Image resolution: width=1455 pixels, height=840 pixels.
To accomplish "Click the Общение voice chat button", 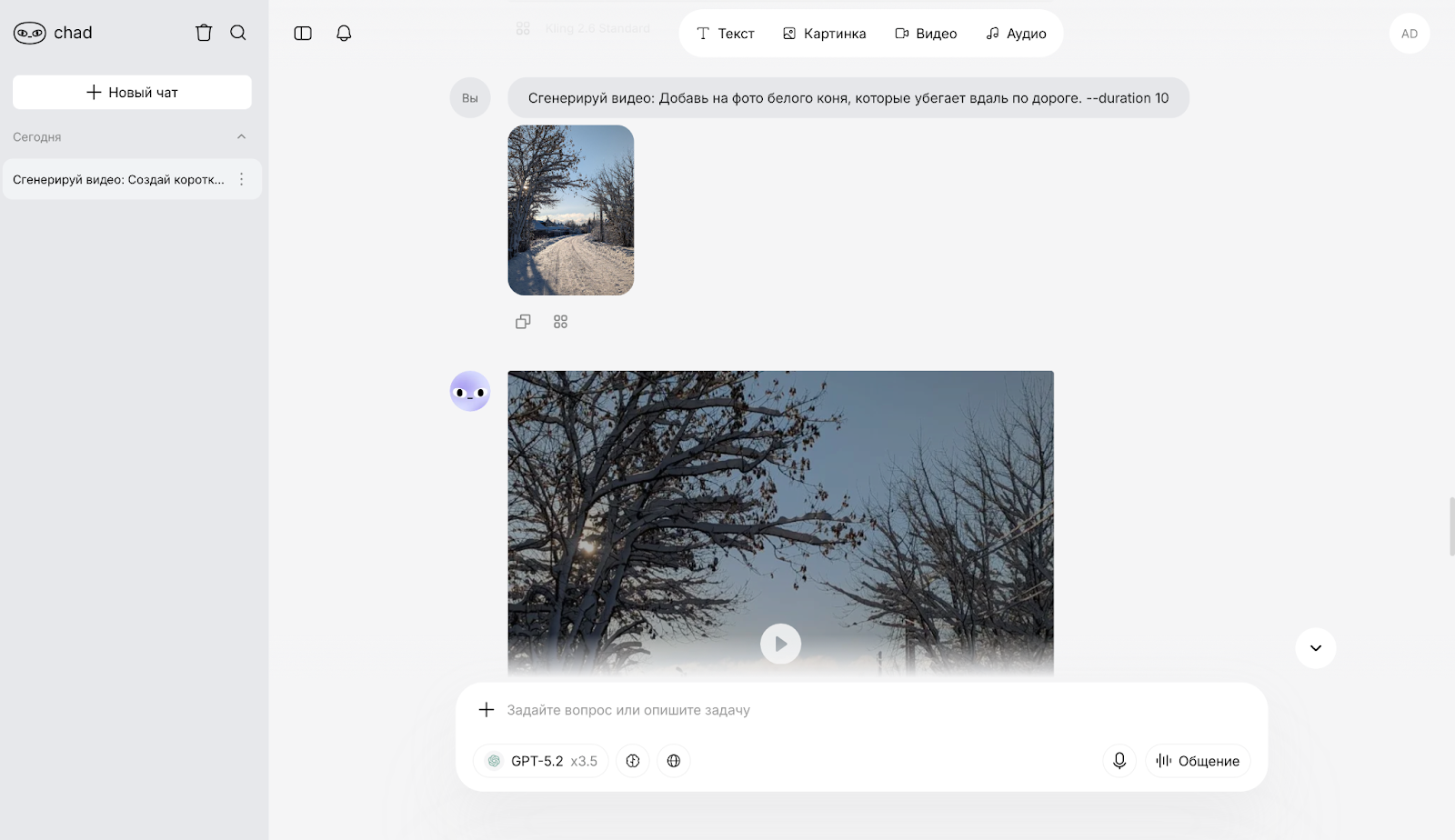I will point(1198,761).
